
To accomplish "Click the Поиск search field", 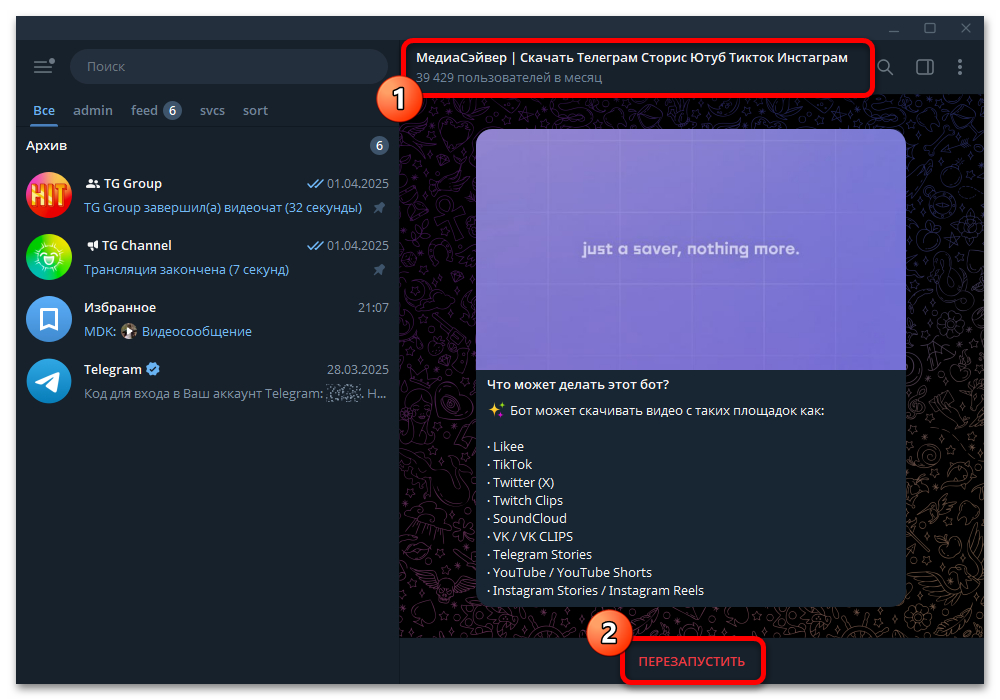I will pos(228,66).
